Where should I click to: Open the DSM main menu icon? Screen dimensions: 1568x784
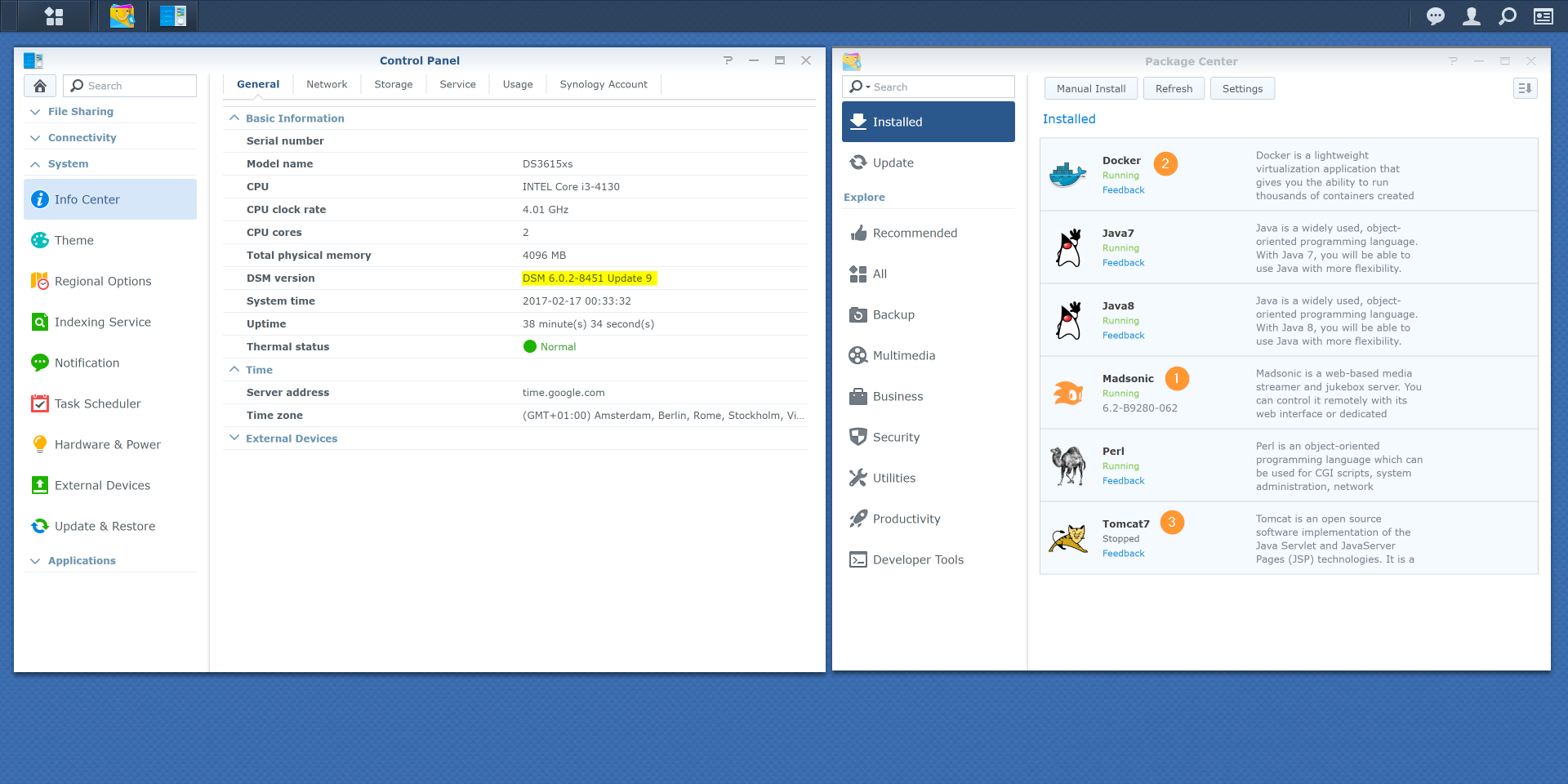point(54,16)
